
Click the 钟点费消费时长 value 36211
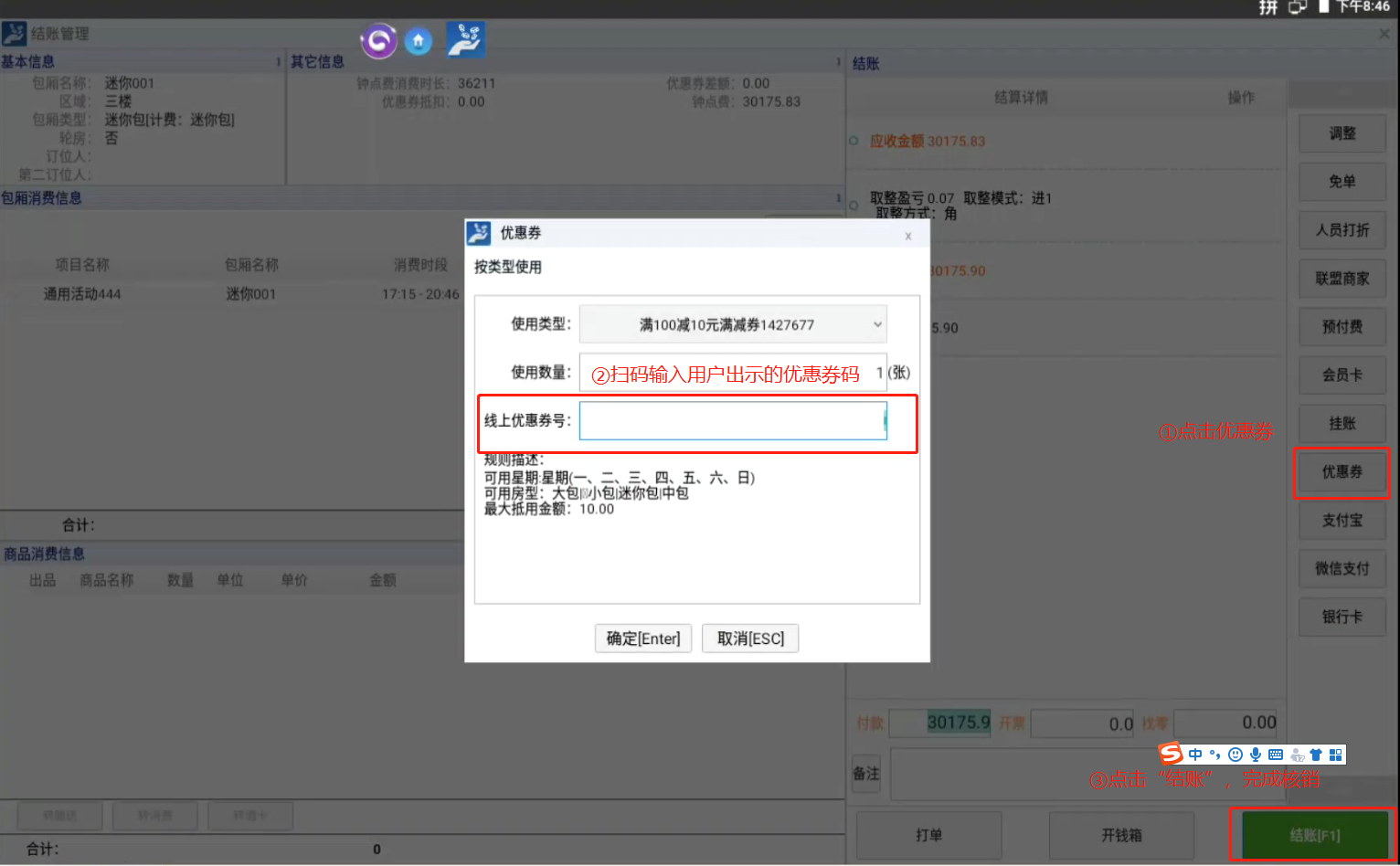pos(476,84)
